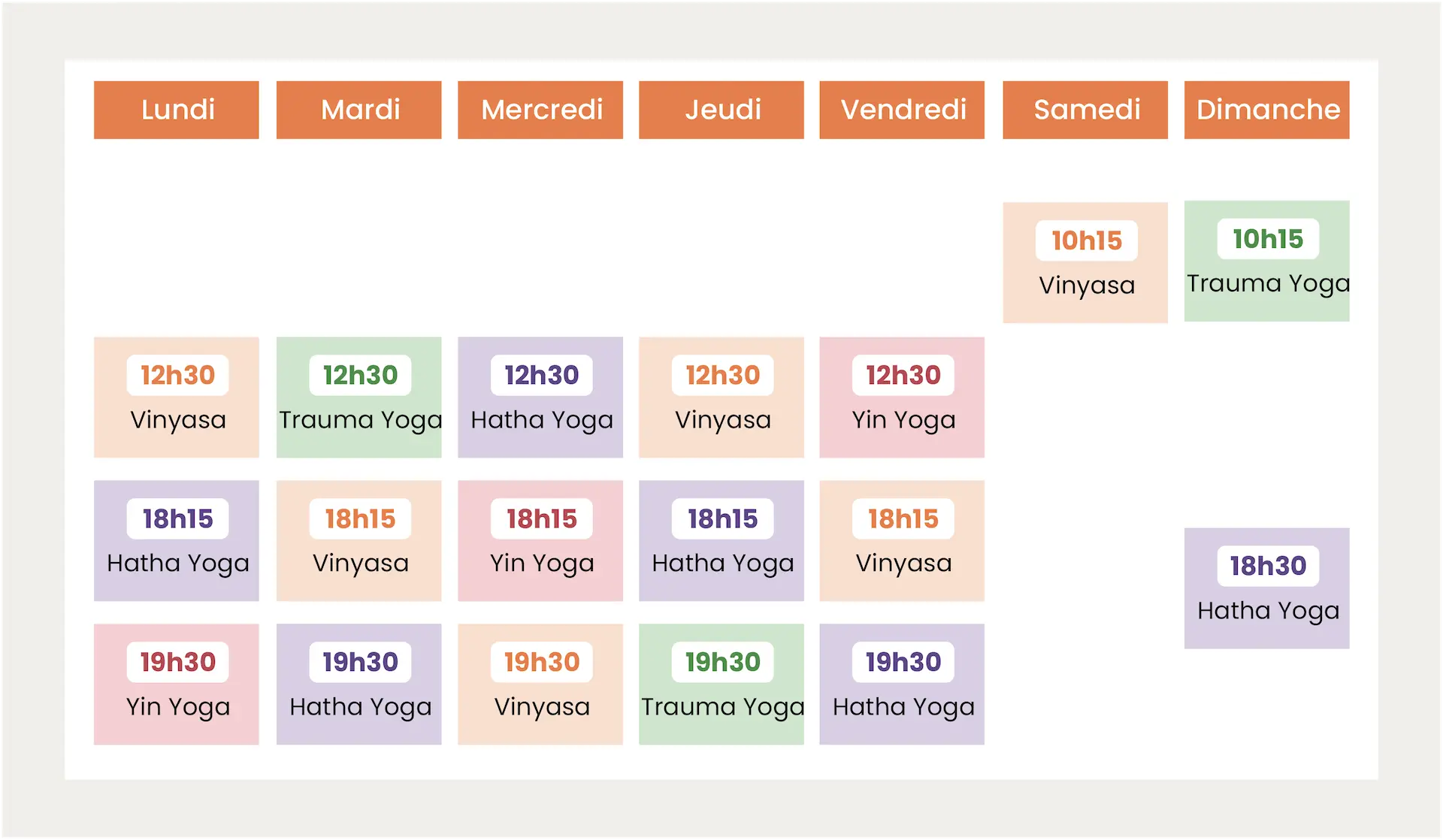Select Sunday 10h15 Trauma Yoga class

pyautogui.click(x=1267, y=261)
